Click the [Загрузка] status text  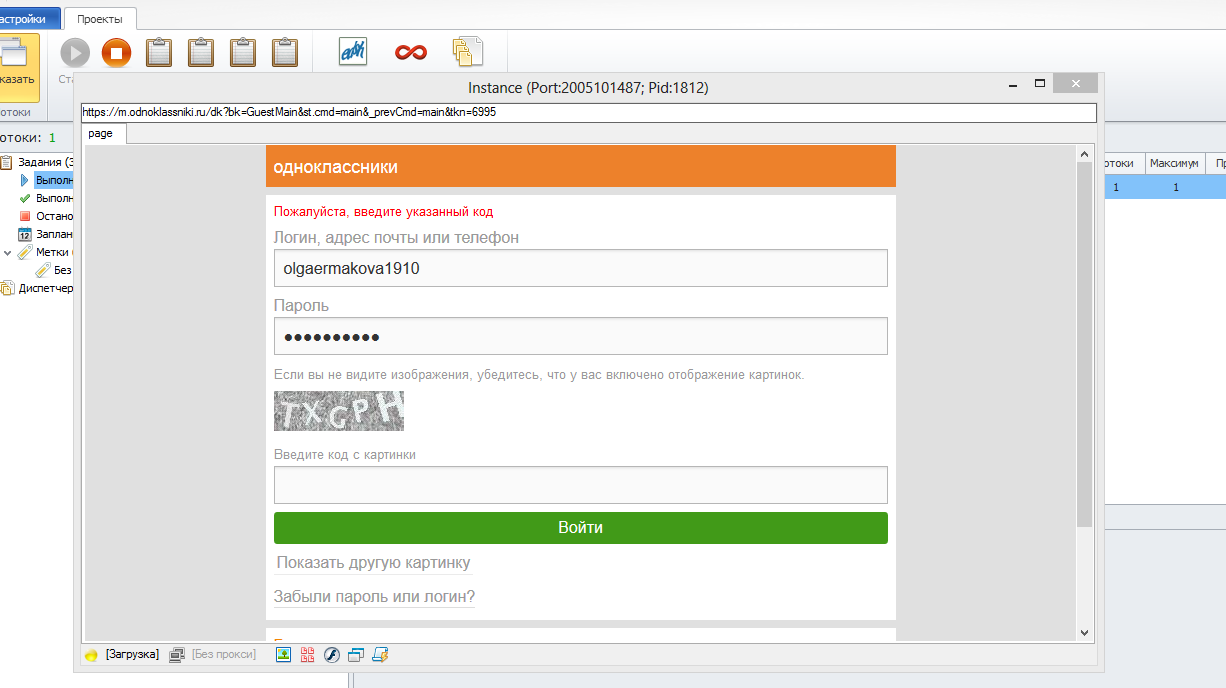(132, 654)
